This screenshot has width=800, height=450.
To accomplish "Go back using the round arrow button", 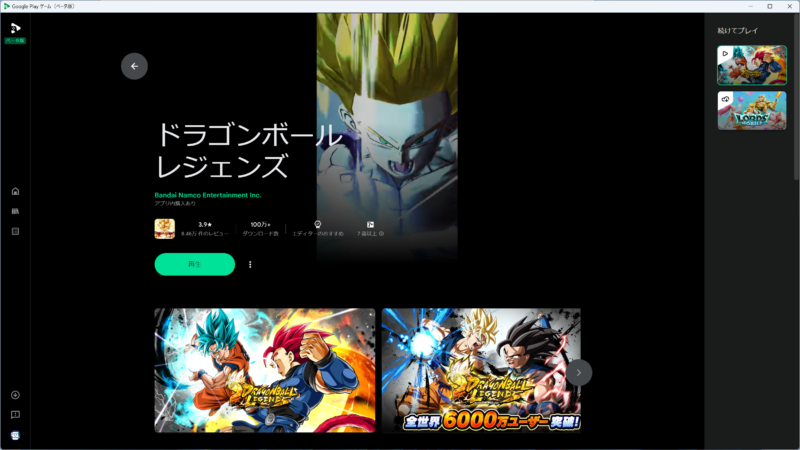I will [x=134, y=66].
